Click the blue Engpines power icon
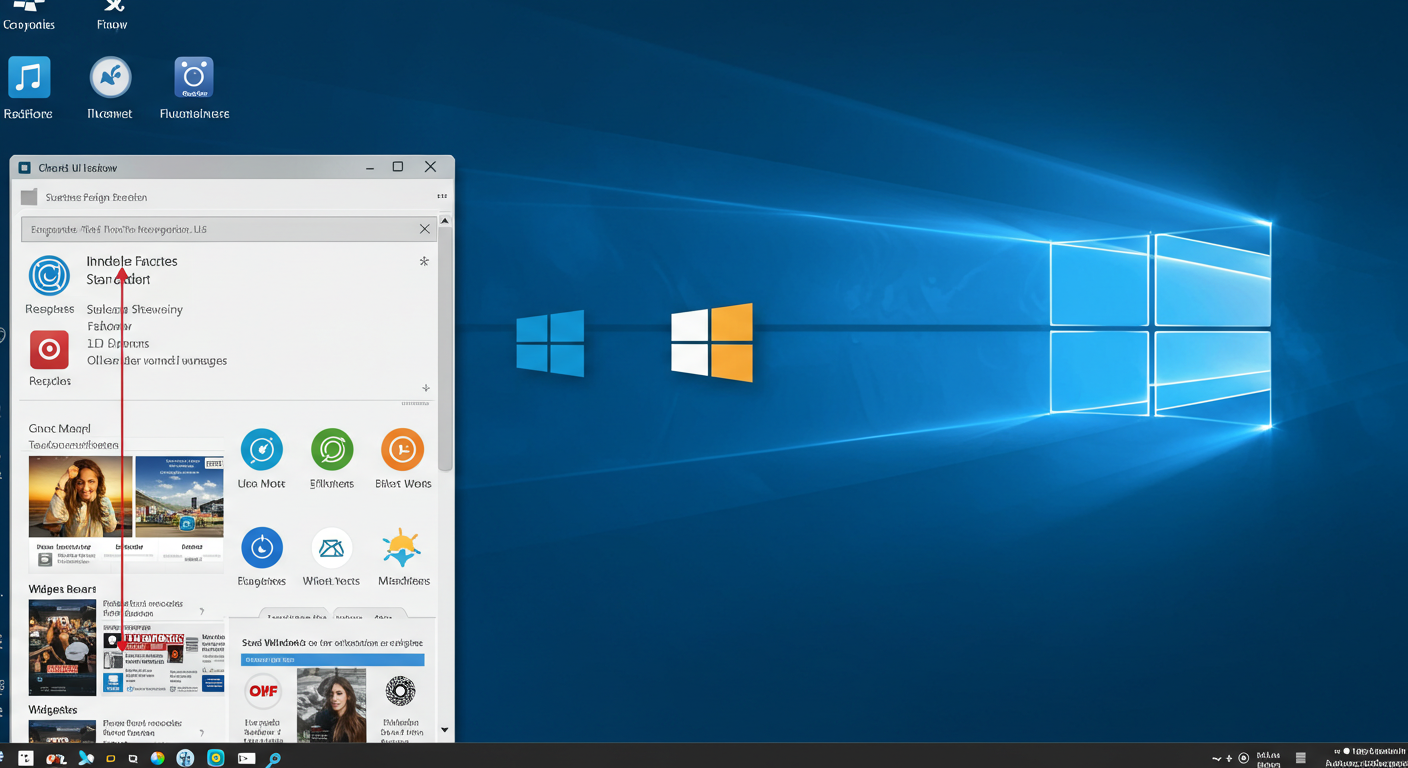Image resolution: width=1408 pixels, height=768 pixels. [261, 545]
